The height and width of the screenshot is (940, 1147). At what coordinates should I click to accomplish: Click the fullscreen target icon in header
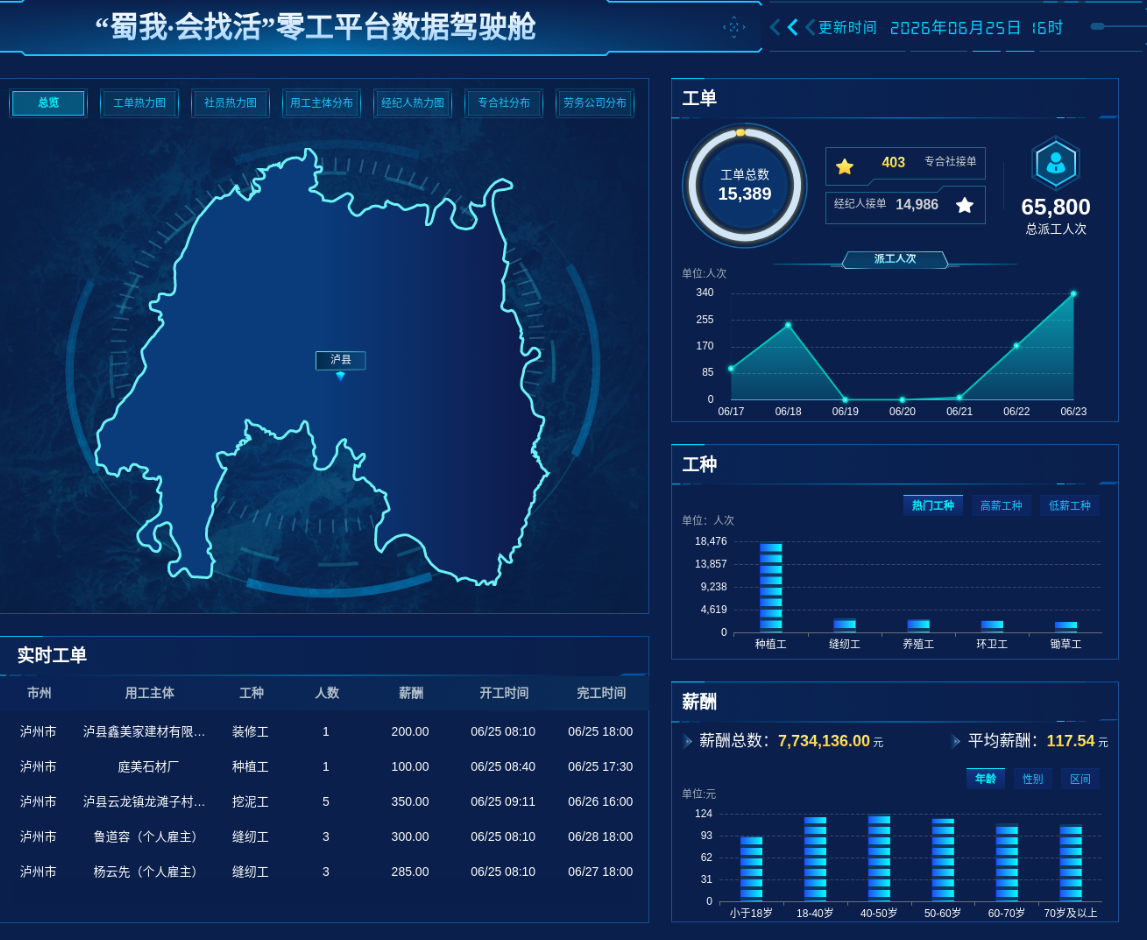(x=734, y=27)
